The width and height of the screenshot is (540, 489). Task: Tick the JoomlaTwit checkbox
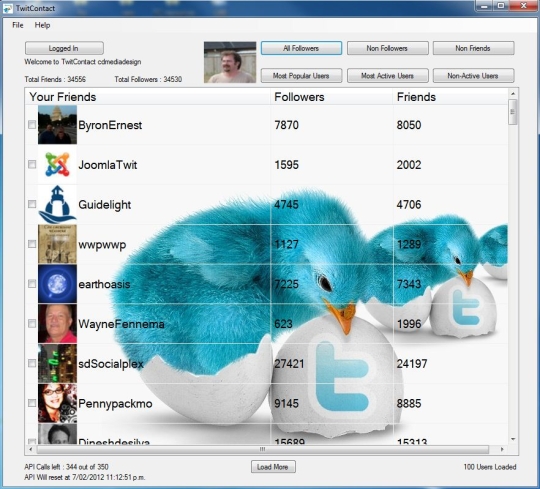pyautogui.click(x=32, y=164)
